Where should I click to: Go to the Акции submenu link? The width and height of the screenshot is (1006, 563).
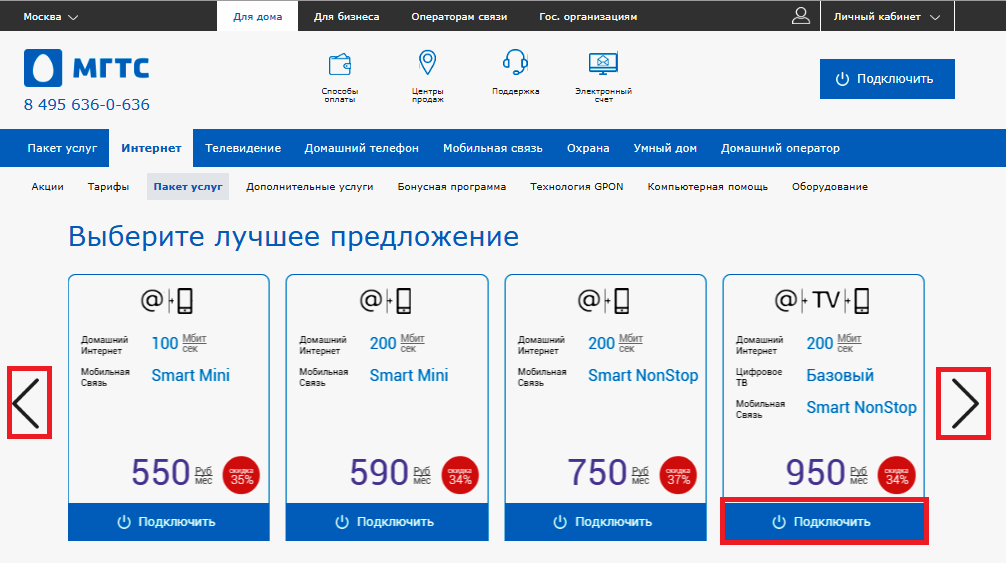pyautogui.click(x=47, y=187)
